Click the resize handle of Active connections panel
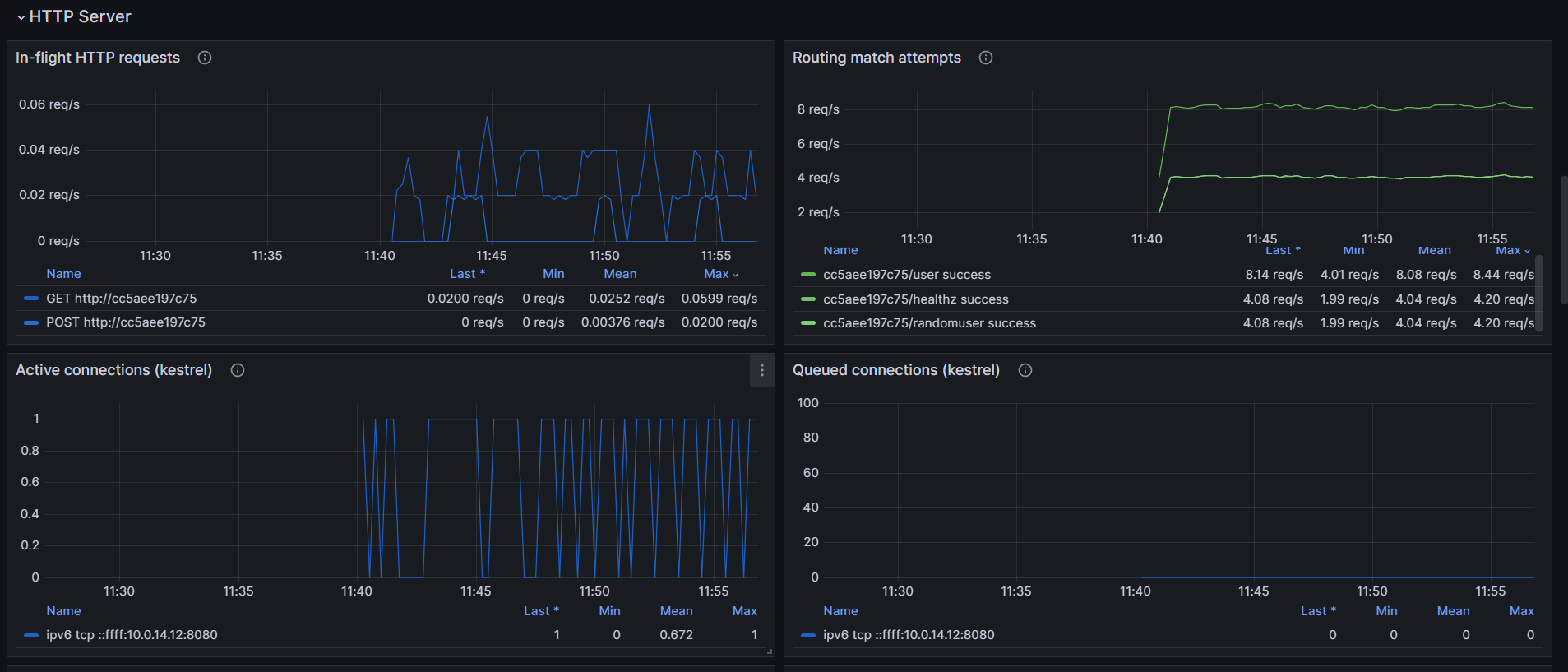Screen dimensions: 1568x672 coord(770,651)
